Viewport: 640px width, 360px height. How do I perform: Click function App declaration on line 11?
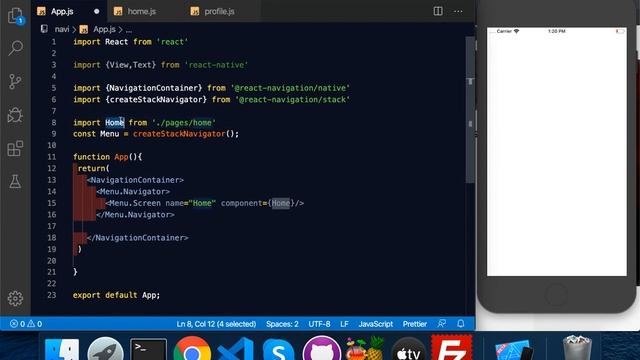tap(107, 157)
